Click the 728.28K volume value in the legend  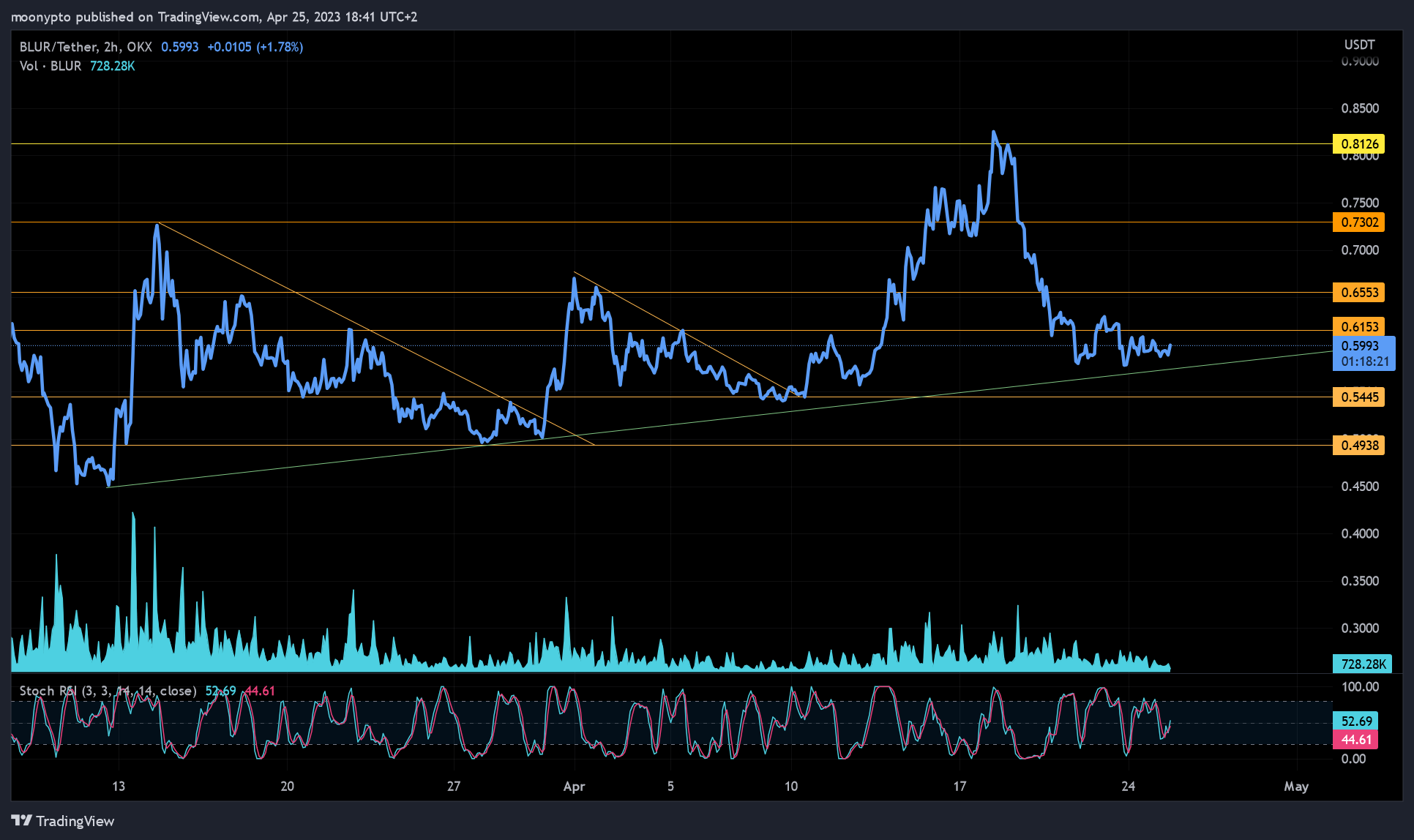(x=113, y=66)
